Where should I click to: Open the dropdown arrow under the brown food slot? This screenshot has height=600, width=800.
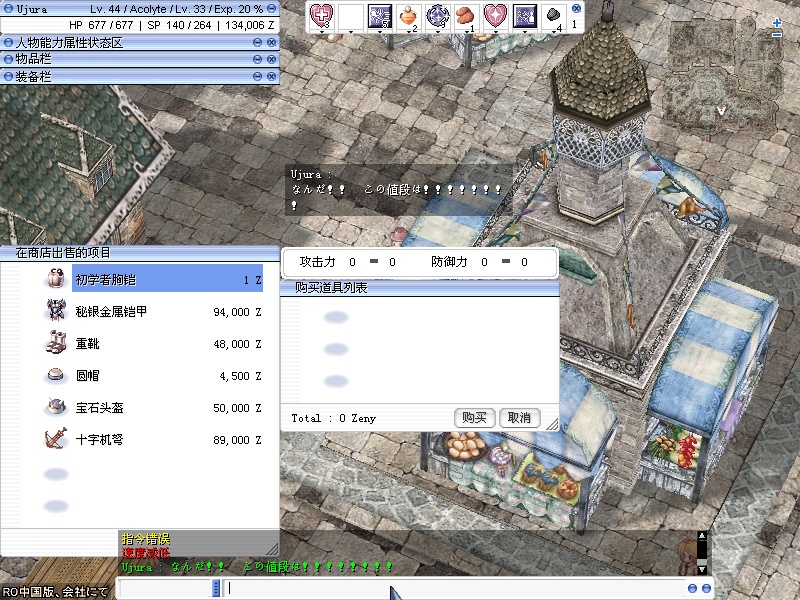(x=467, y=32)
